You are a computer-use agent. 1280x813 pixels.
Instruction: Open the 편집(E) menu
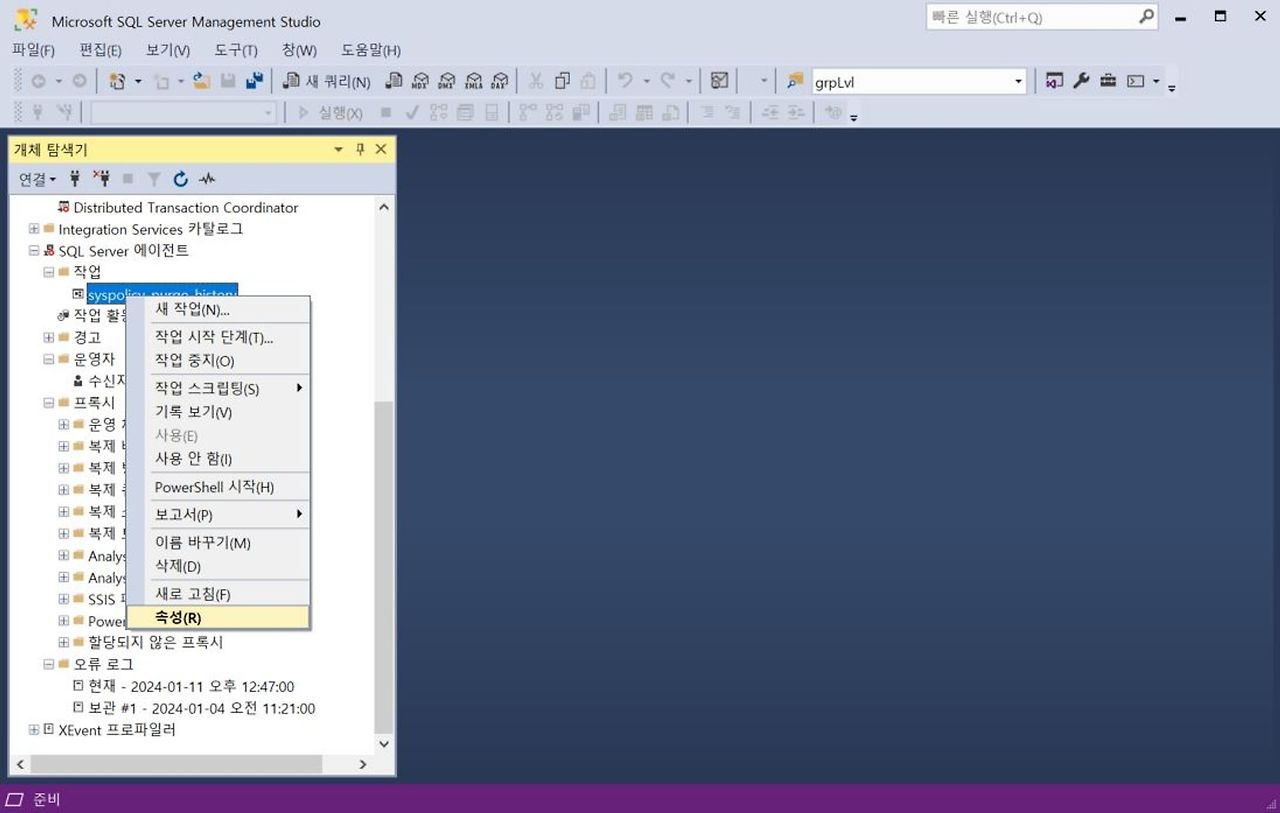[100, 50]
